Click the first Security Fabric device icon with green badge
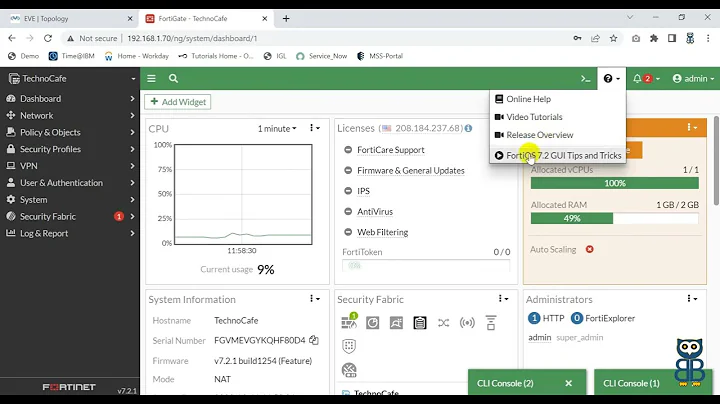This screenshot has width=720, height=404. pos(349,321)
